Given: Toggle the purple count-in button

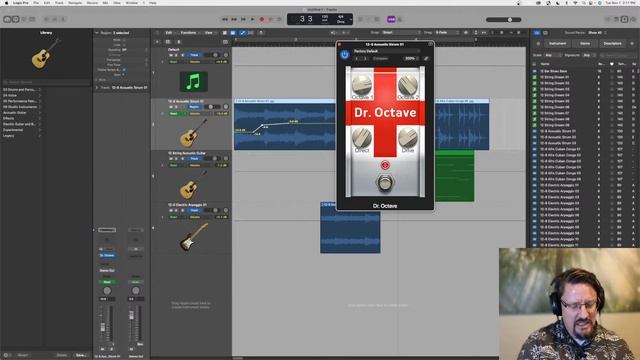Looking at the screenshot, I should 391,19.
